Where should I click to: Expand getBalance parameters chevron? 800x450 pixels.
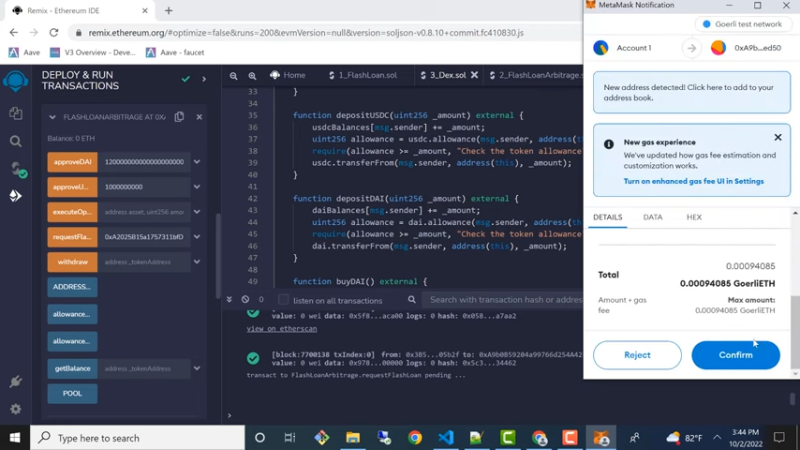pos(197,368)
